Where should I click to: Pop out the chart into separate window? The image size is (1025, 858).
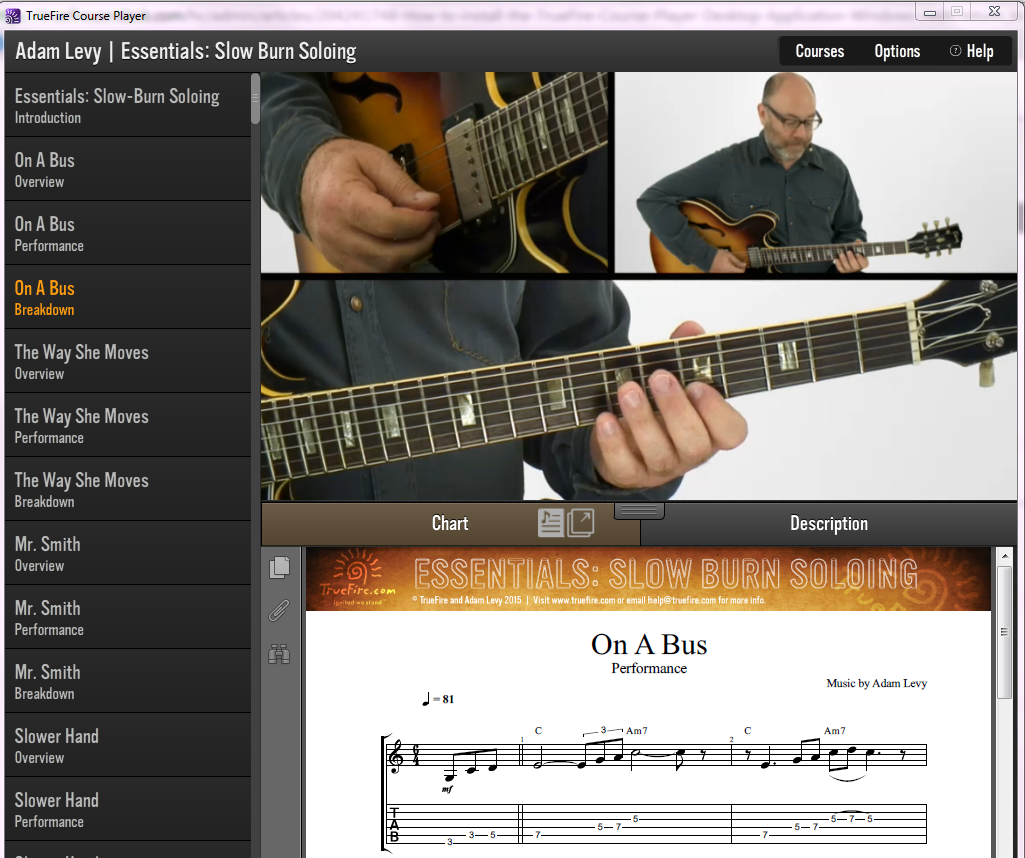tap(581, 523)
